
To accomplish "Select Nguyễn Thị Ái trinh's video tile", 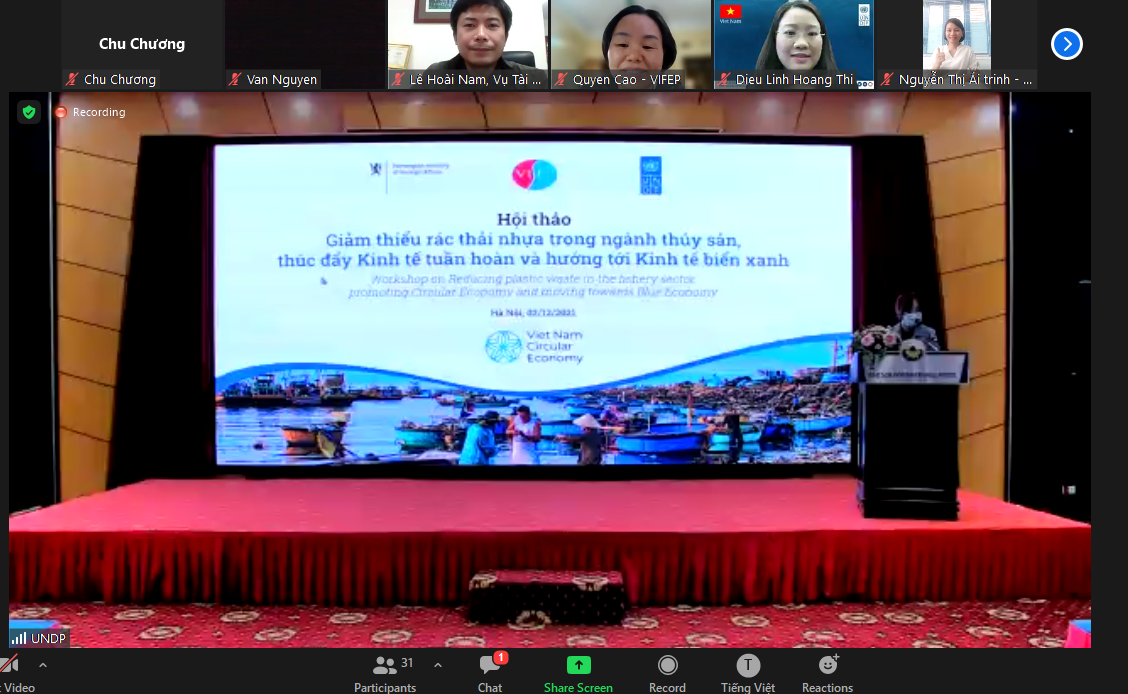I will pyautogui.click(x=956, y=40).
